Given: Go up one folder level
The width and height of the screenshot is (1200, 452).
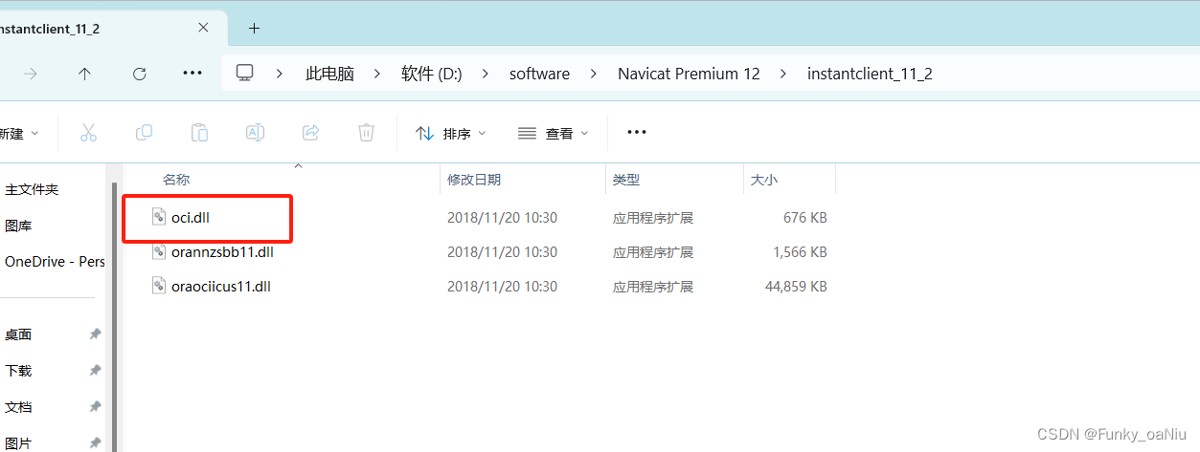Looking at the screenshot, I should click(x=85, y=73).
